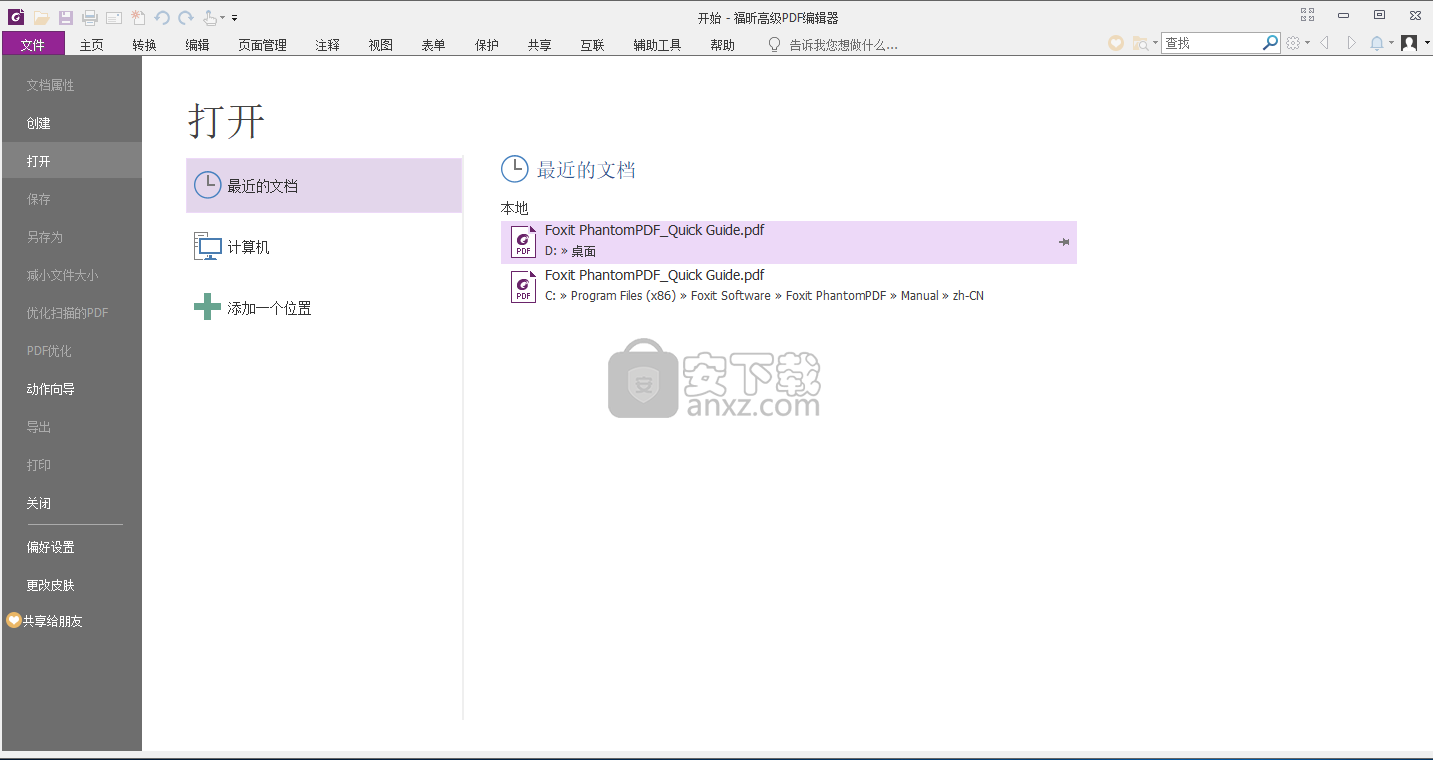Expand the folder search dropdown arrow
The image size is (1433, 760).
(1155, 44)
